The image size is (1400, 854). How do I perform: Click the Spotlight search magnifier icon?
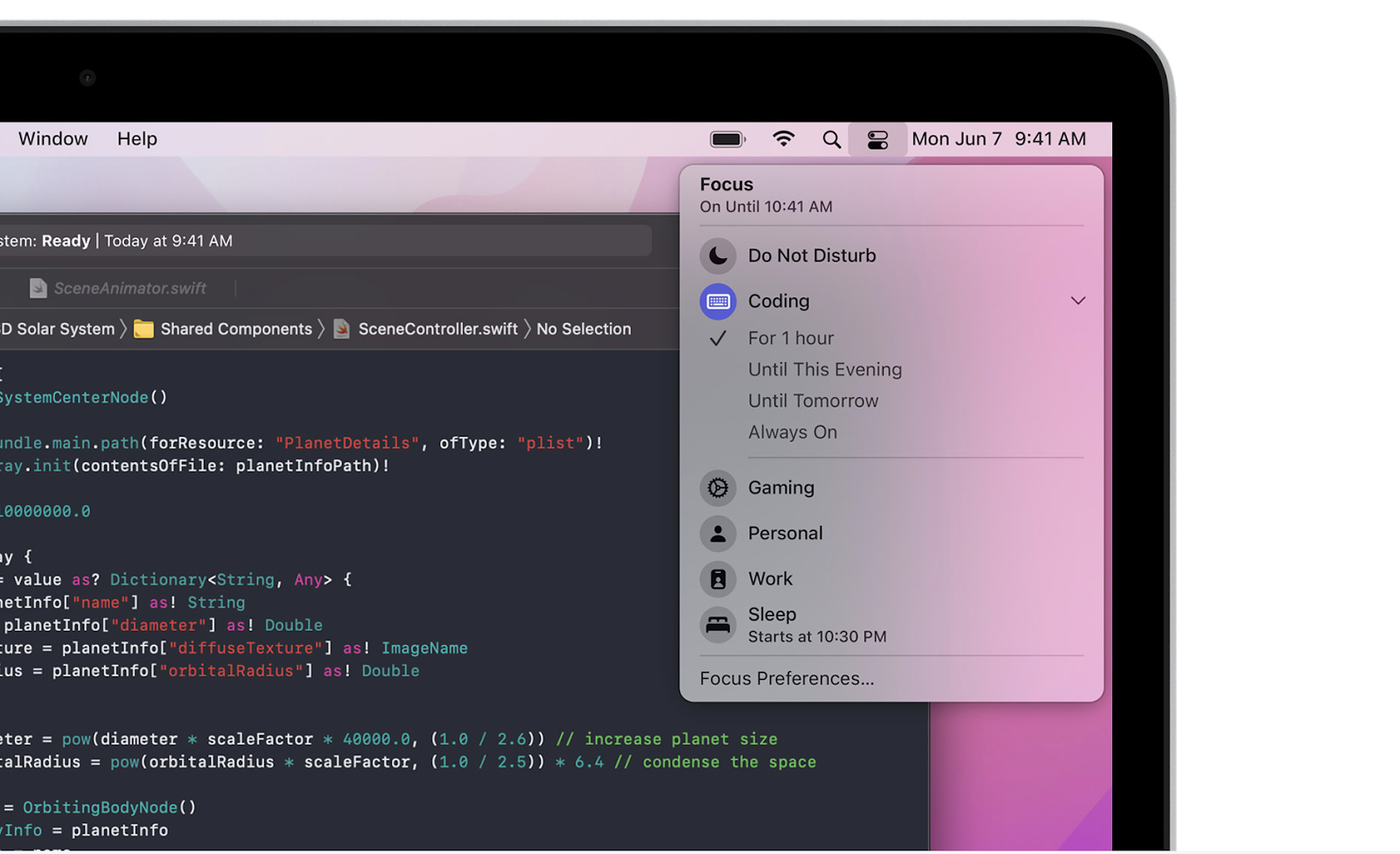coord(831,139)
